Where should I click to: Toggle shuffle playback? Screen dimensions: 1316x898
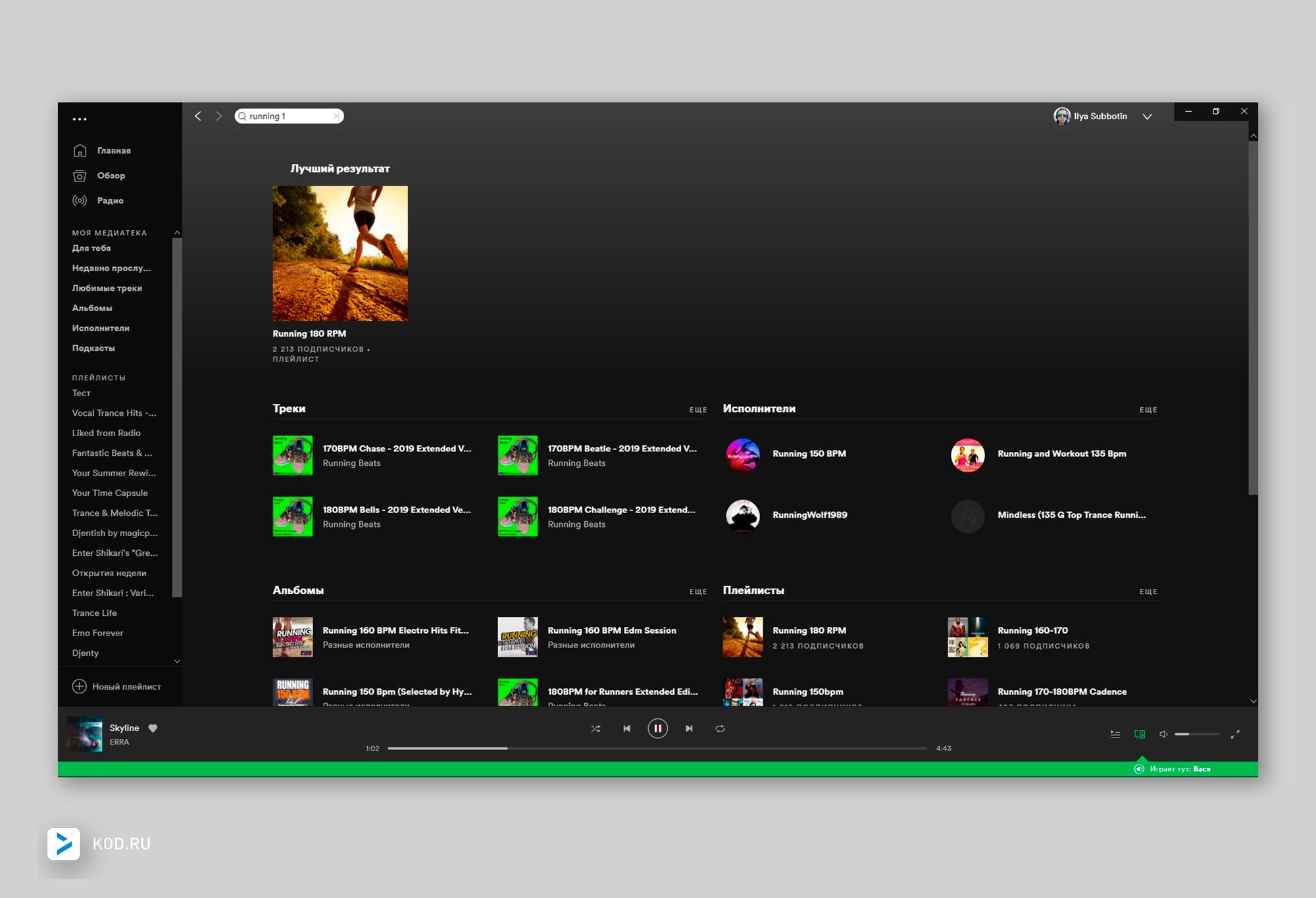point(595,729)
